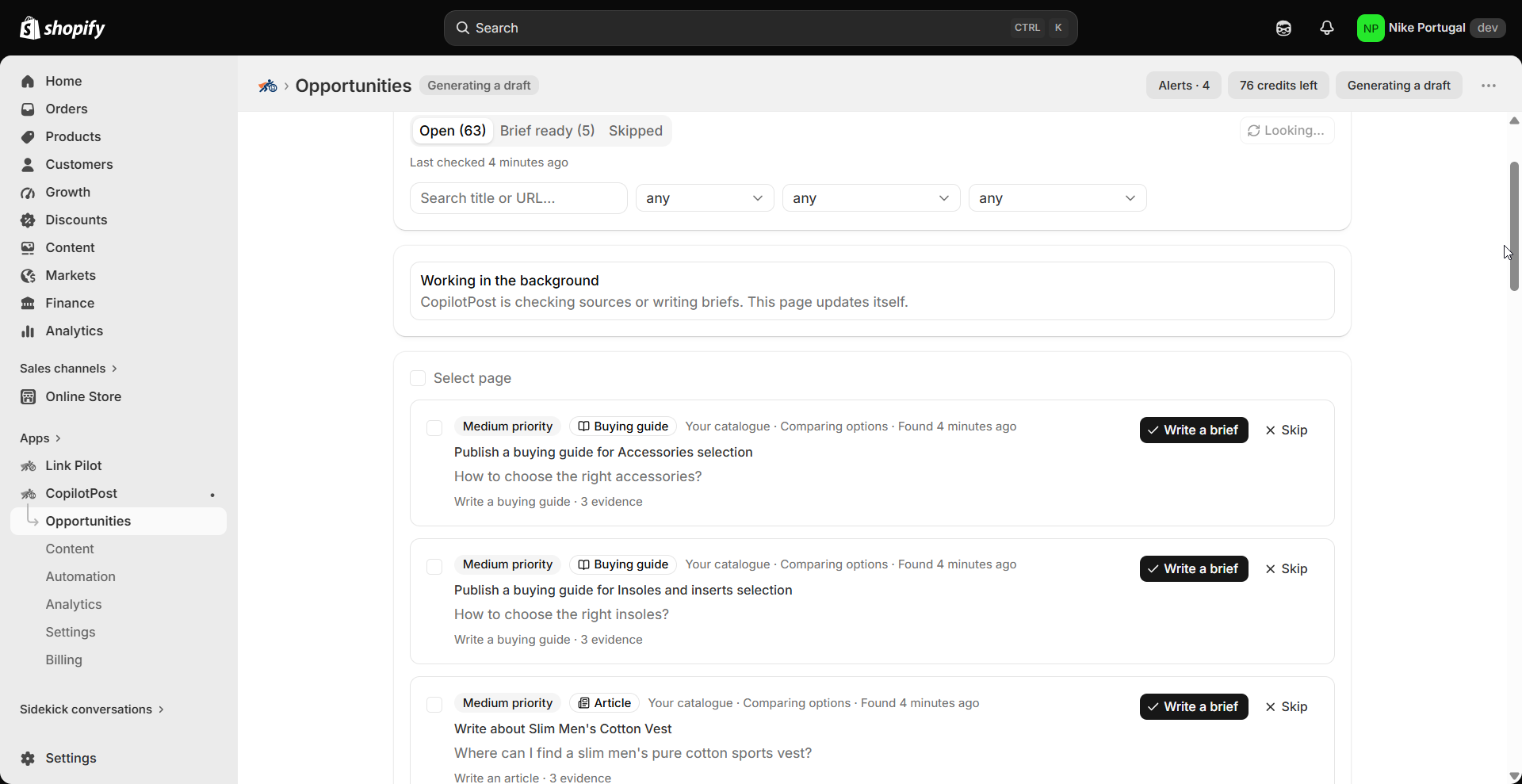Skip the Accessories selection opportunity
This screenshot has height=784, width=1522.
pos(1287,430)
